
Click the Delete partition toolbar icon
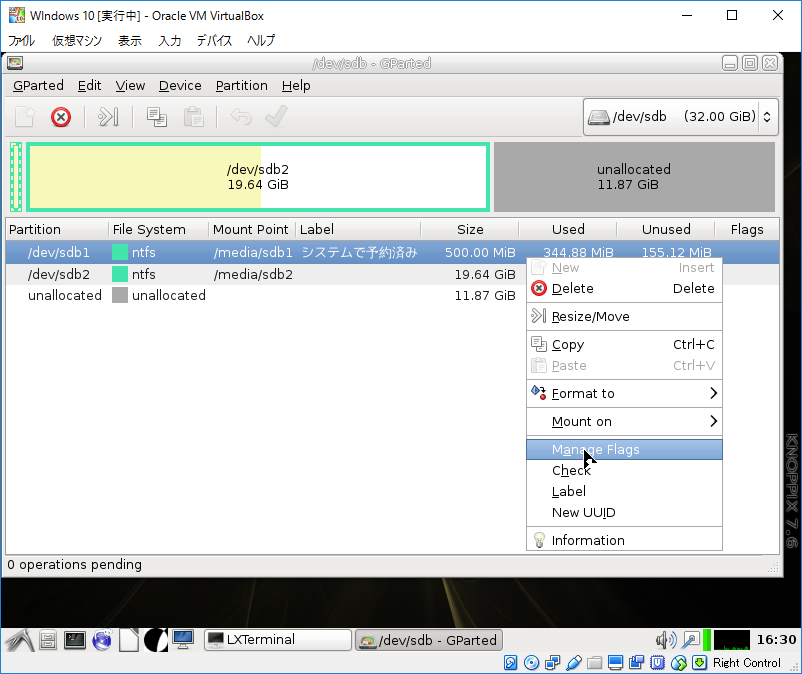[61, 117]
